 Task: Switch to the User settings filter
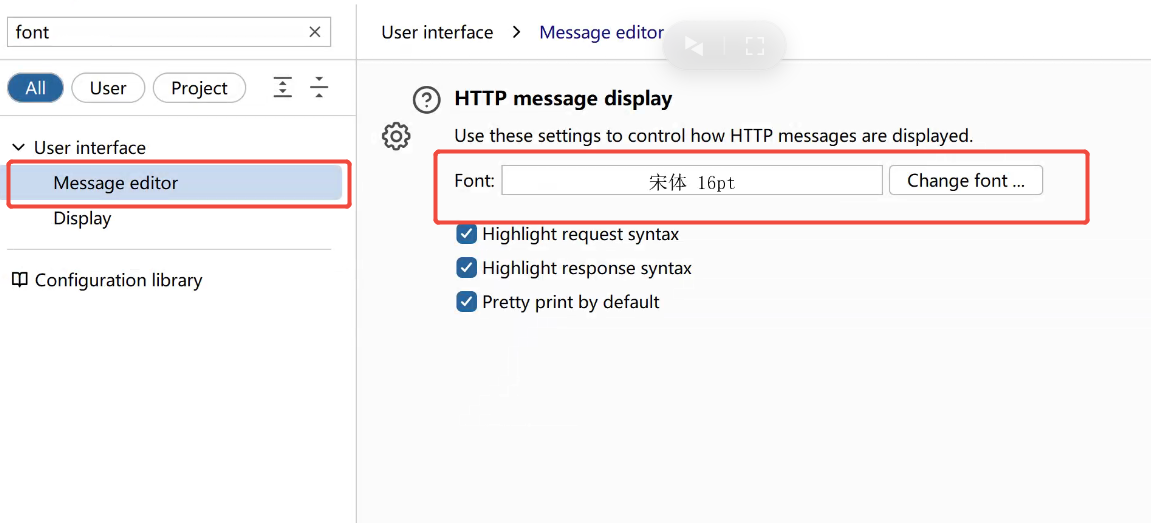(108, 88)
